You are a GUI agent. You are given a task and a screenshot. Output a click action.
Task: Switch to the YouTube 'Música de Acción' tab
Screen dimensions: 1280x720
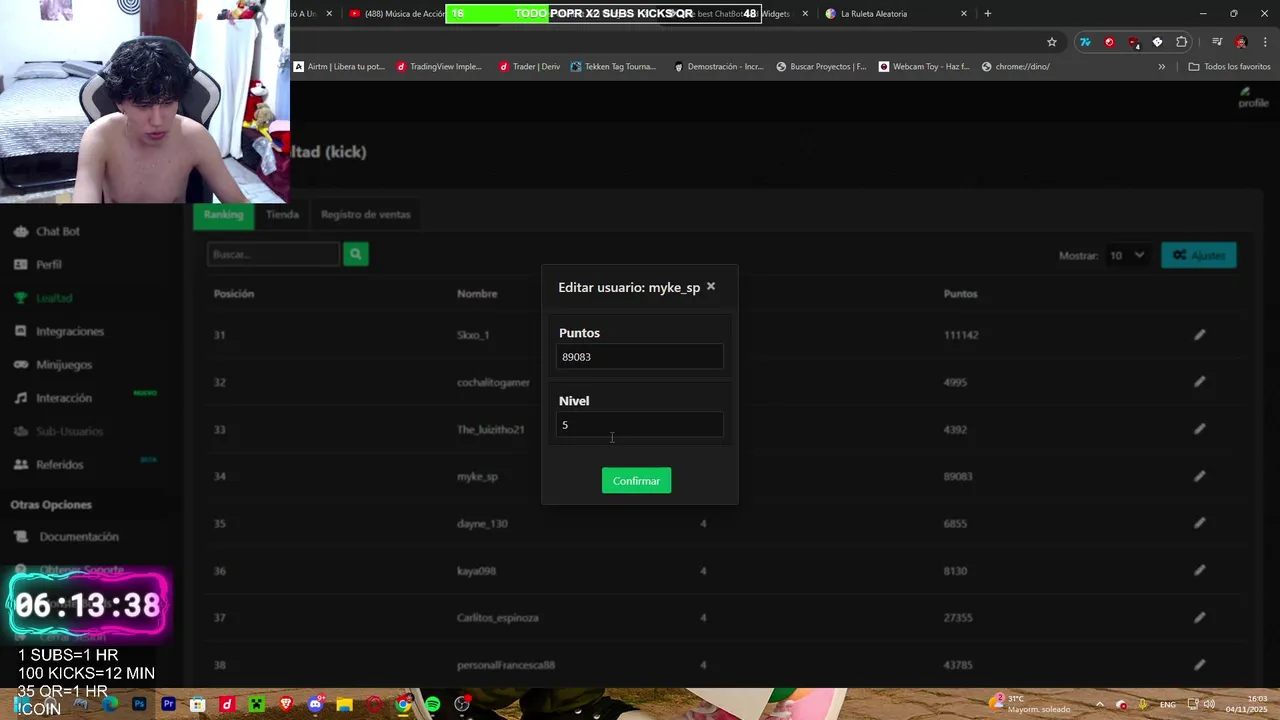pyautogui.click(x=396, y=14)
